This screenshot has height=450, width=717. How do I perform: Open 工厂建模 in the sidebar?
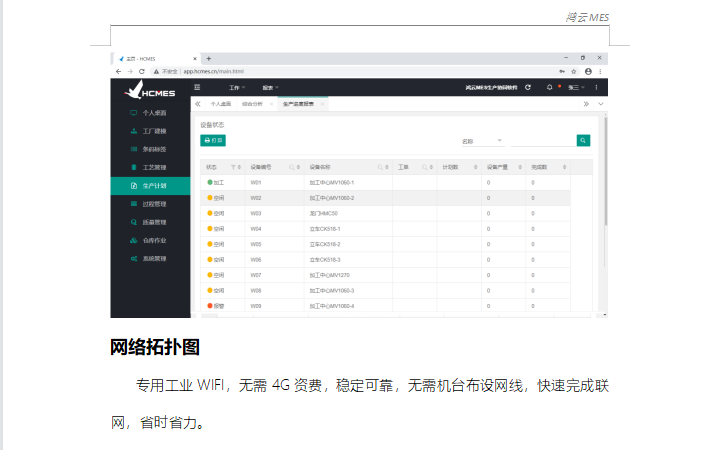click(x=153, y=131)
